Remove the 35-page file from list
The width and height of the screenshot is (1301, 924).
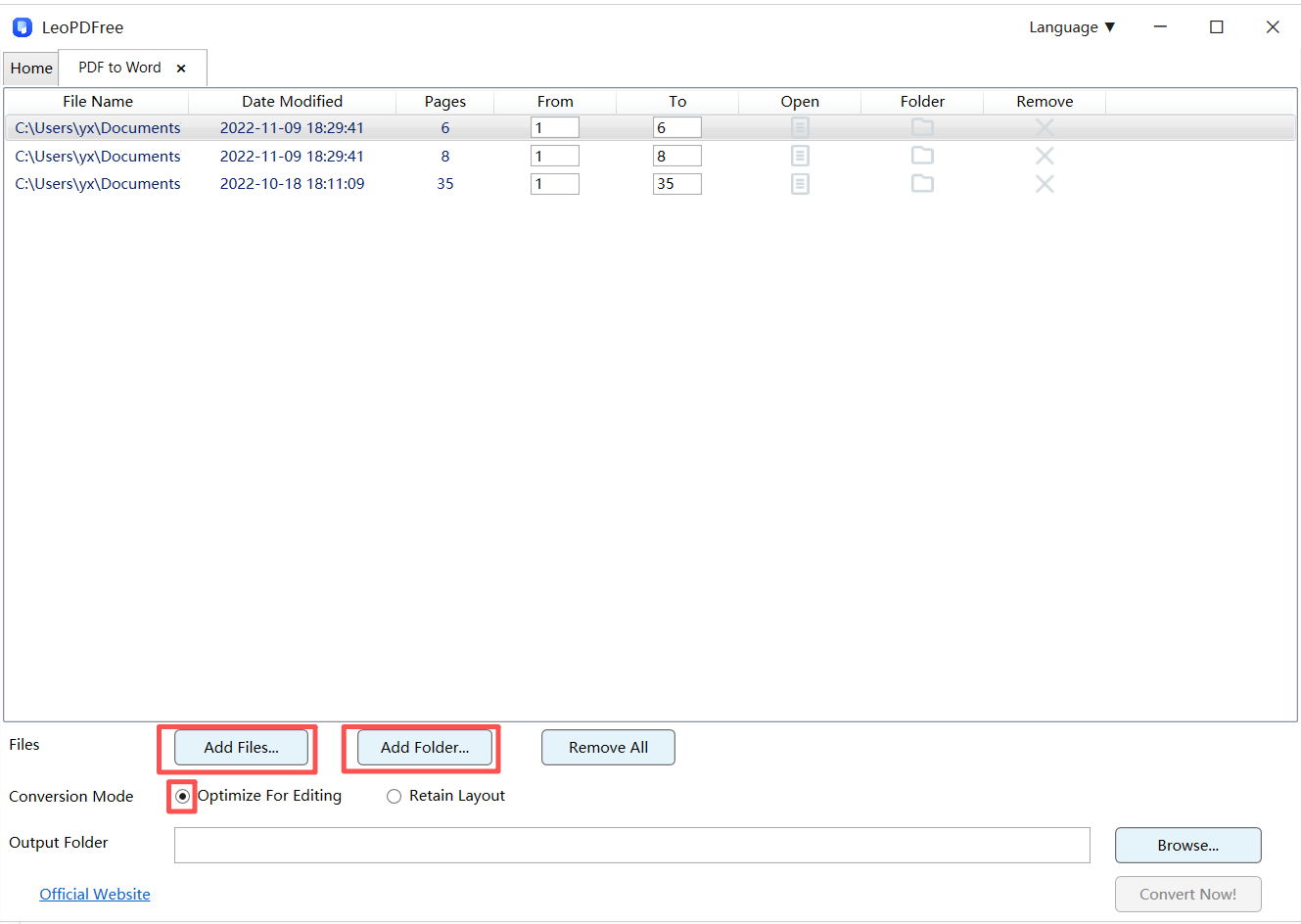point(1045,184)
